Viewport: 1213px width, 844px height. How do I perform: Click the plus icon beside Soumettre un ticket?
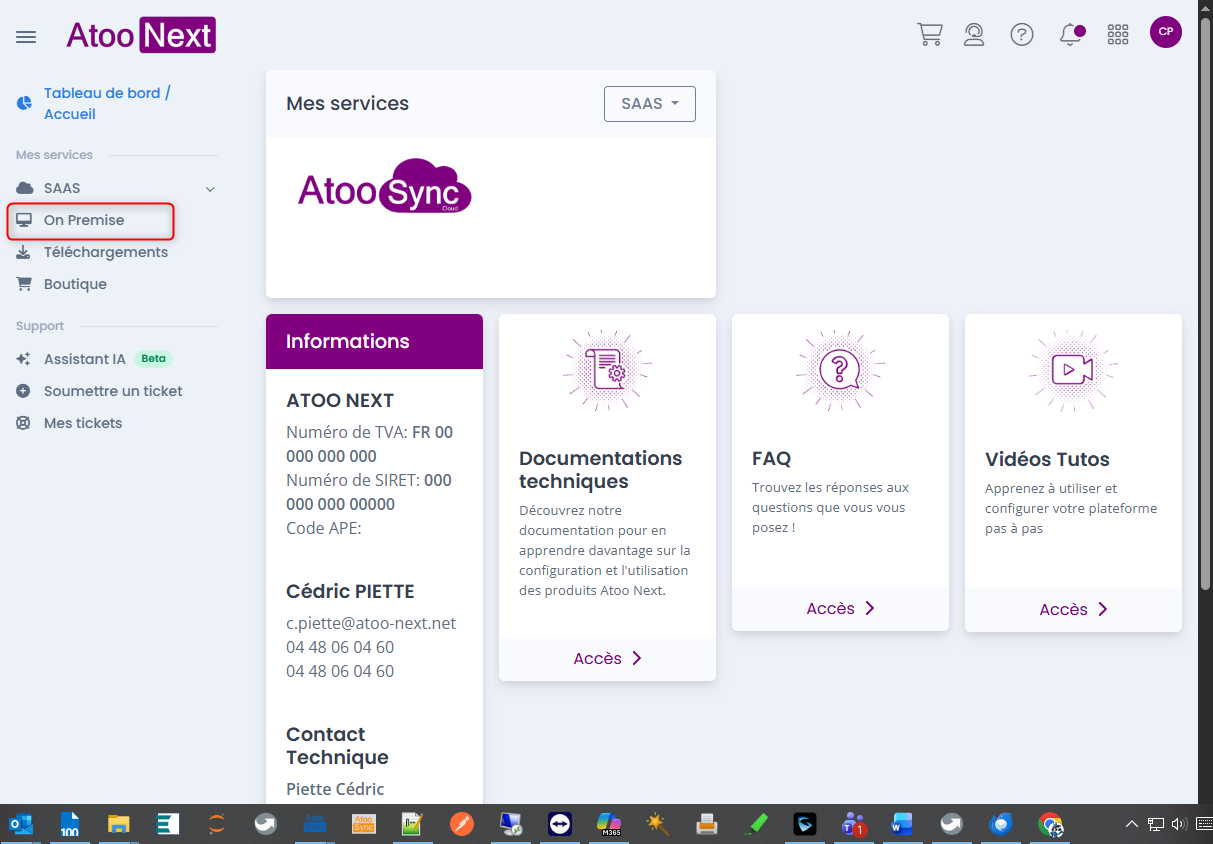(24, 391)
